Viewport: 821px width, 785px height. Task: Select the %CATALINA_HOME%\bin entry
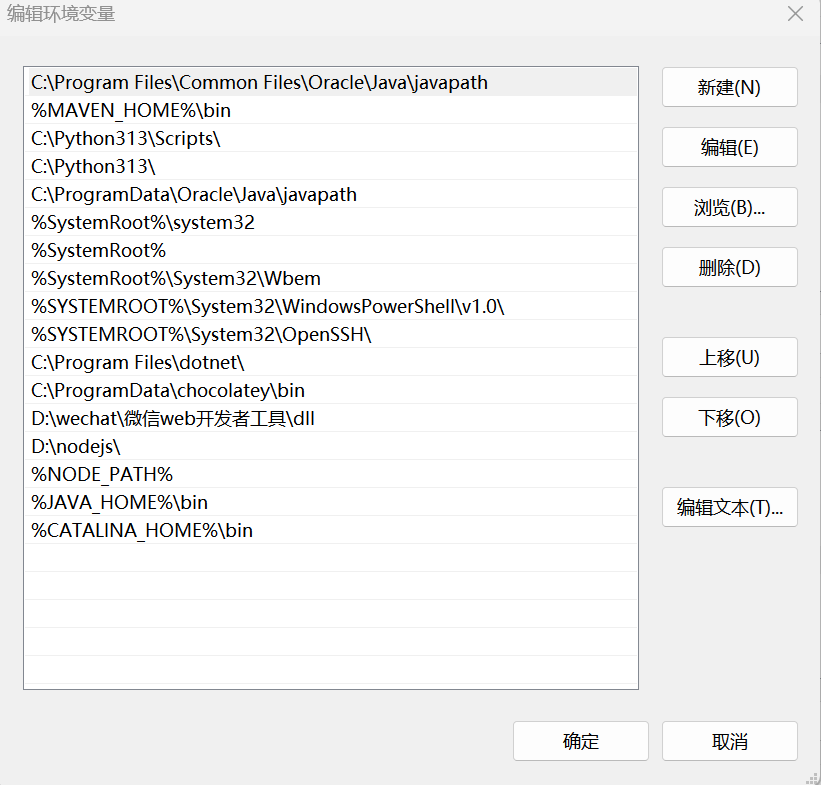[331, 530]
